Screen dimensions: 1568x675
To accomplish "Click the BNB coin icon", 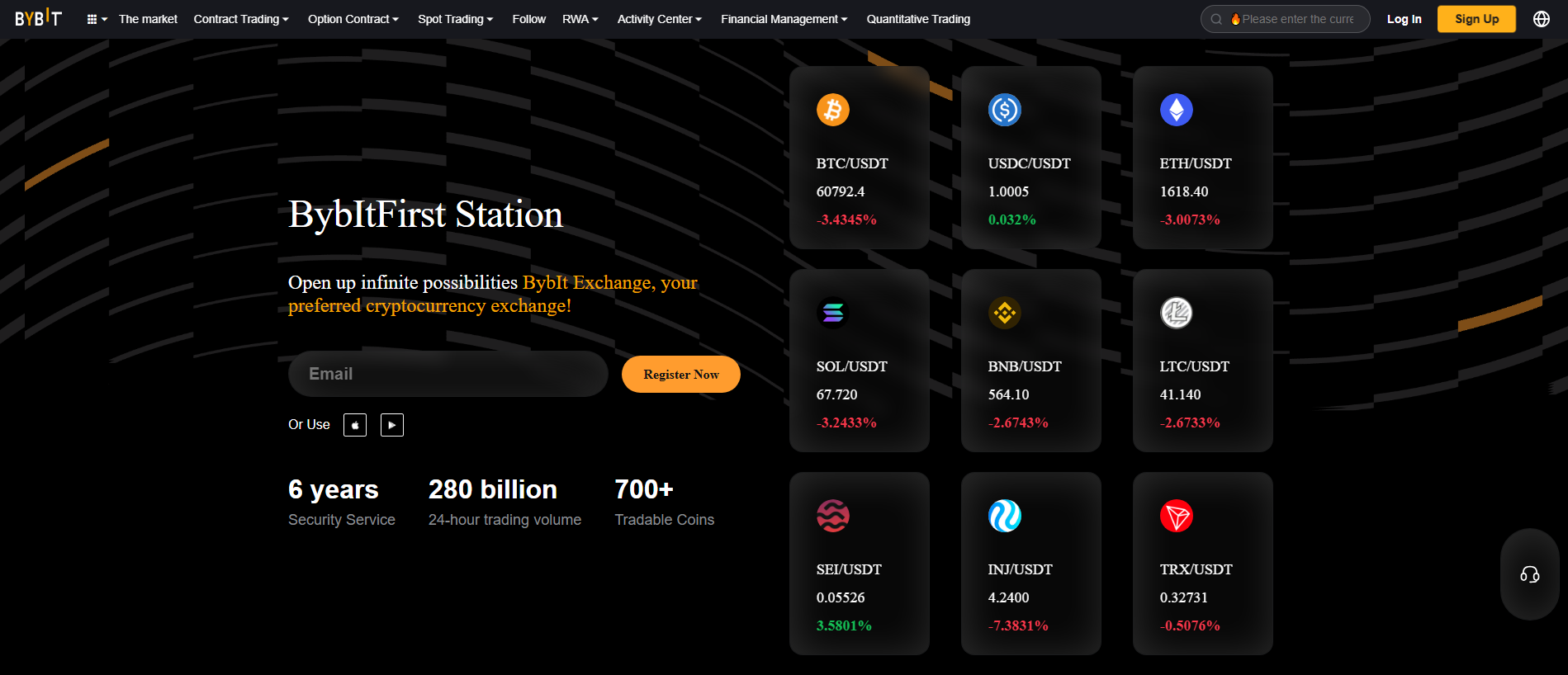I will (1005, 313).
